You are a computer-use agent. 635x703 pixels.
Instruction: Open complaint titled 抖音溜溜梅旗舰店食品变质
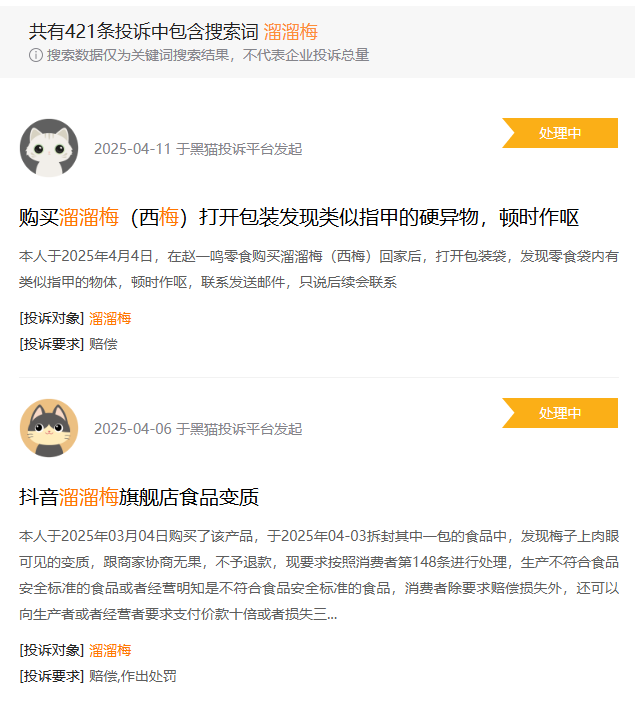point(139,497)
